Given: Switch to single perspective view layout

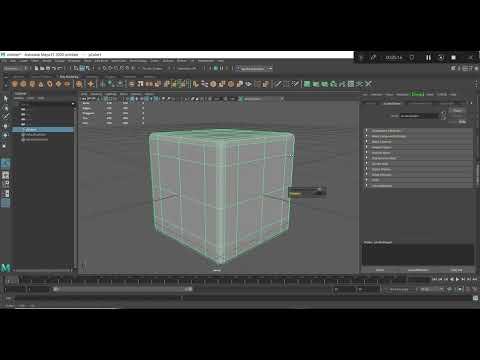Looking at the screenshot, I should (x=6, y=164).
